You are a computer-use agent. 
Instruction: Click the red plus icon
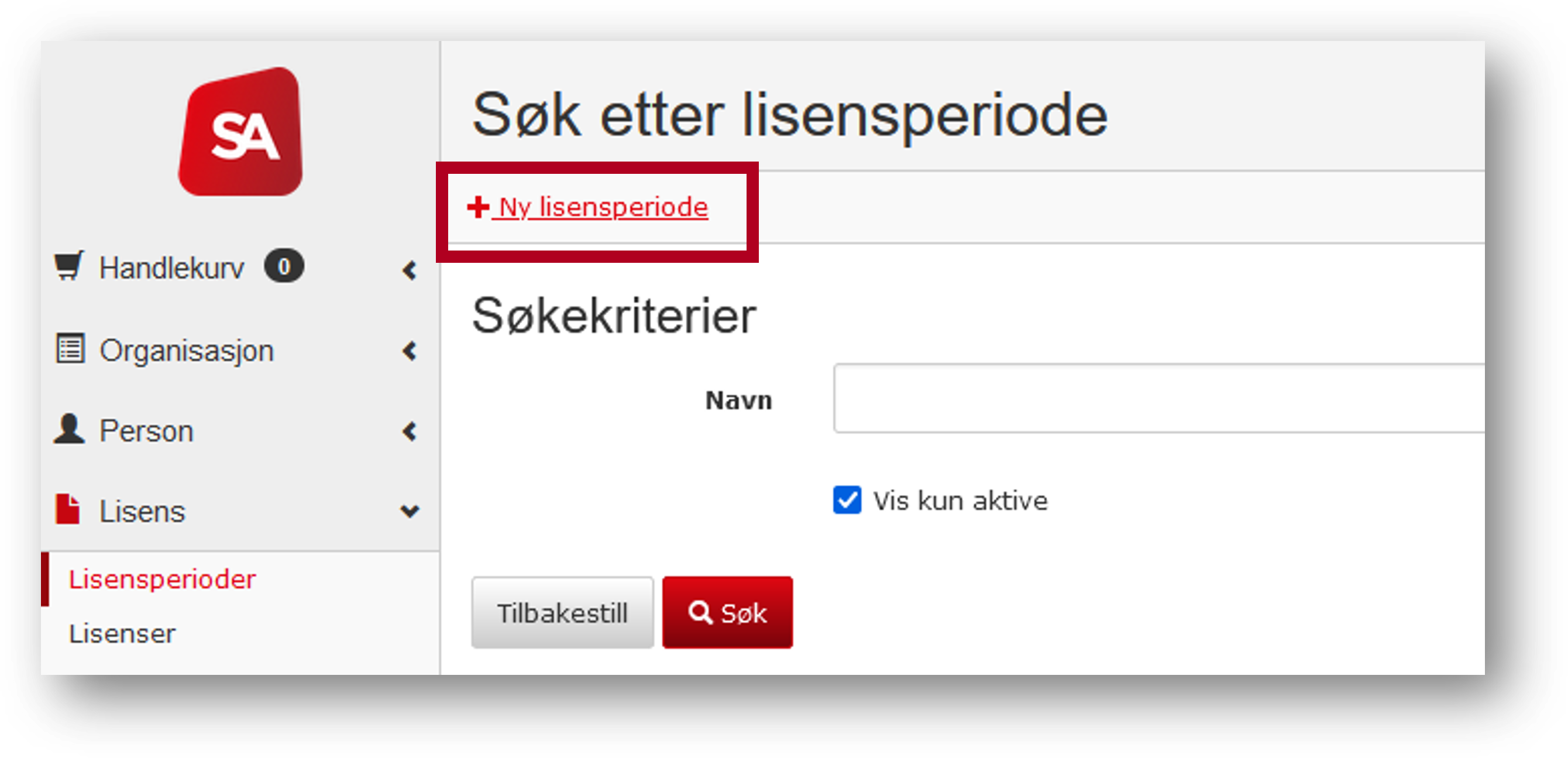pos(478,207)
